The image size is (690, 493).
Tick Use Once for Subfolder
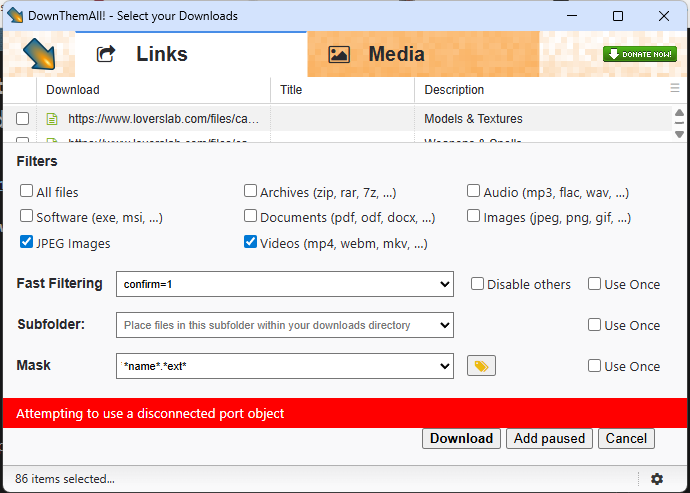595,325
